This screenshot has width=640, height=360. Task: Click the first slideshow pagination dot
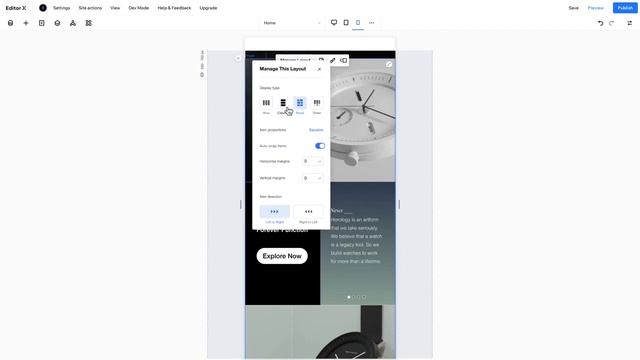[x=349, y=297]
